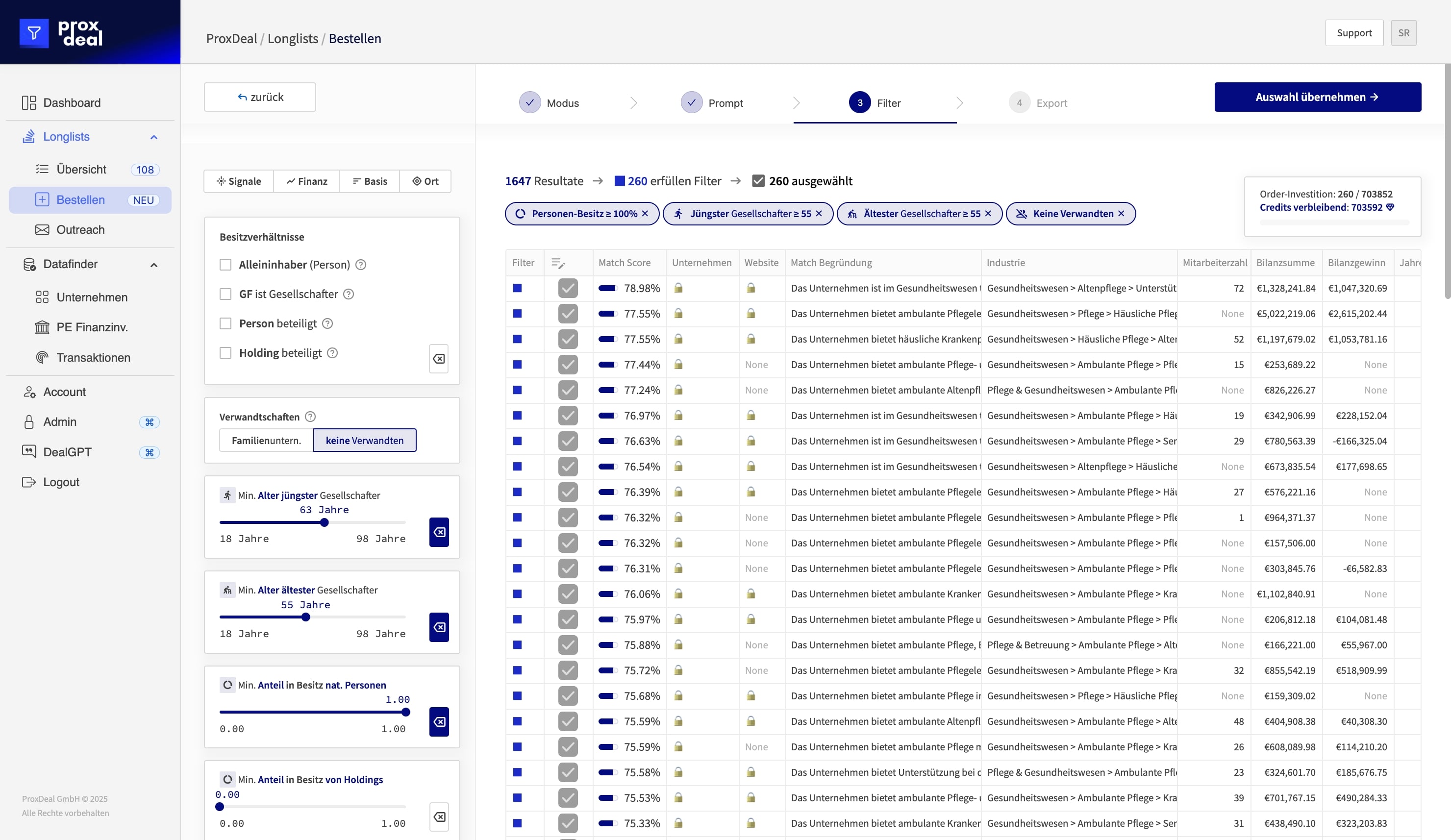
Task: Open help for Verwandtschaften section
Action: pyautogui.click(x=310, y=416)
